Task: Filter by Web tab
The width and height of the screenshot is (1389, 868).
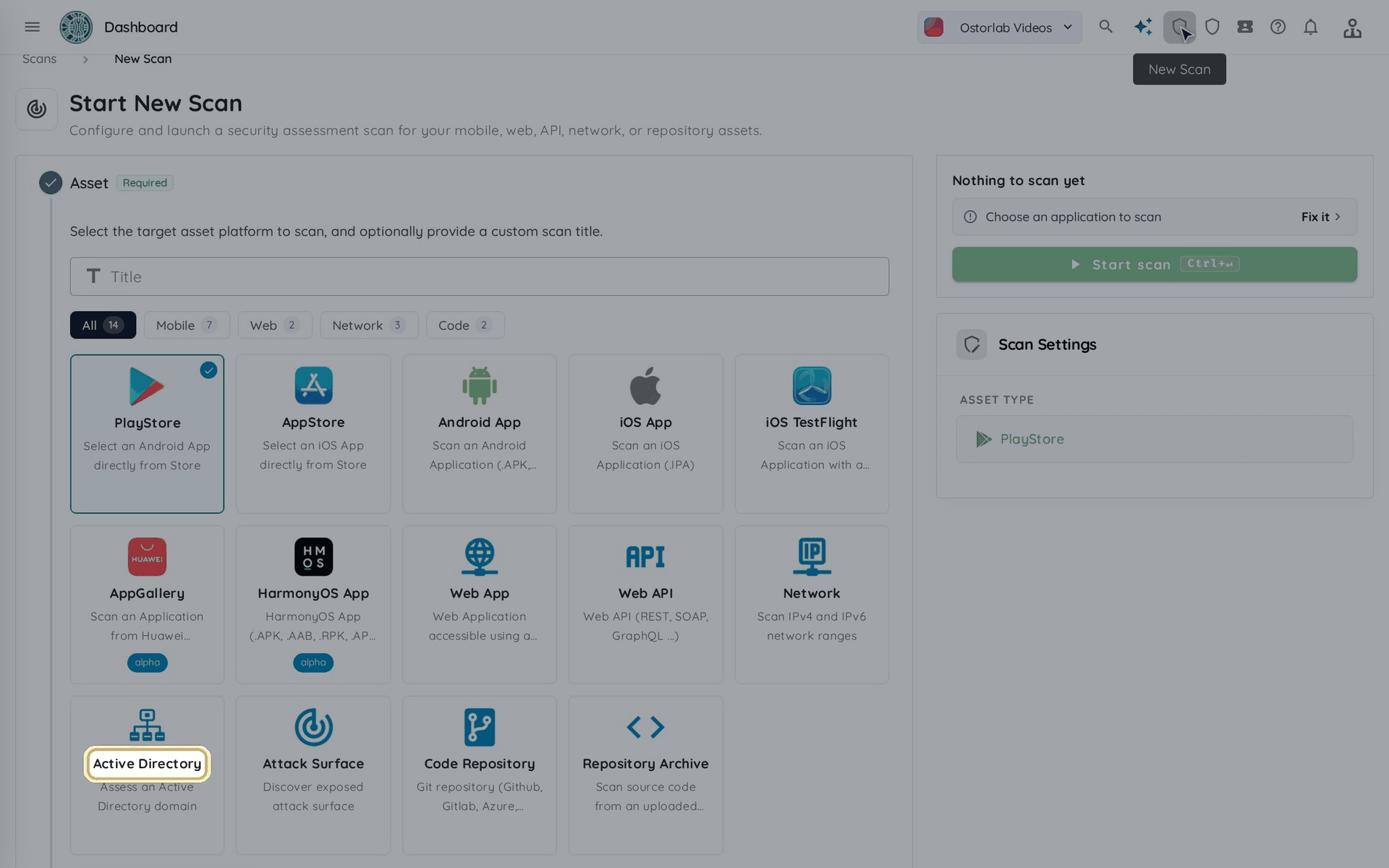Action: (x=275, y=325)
